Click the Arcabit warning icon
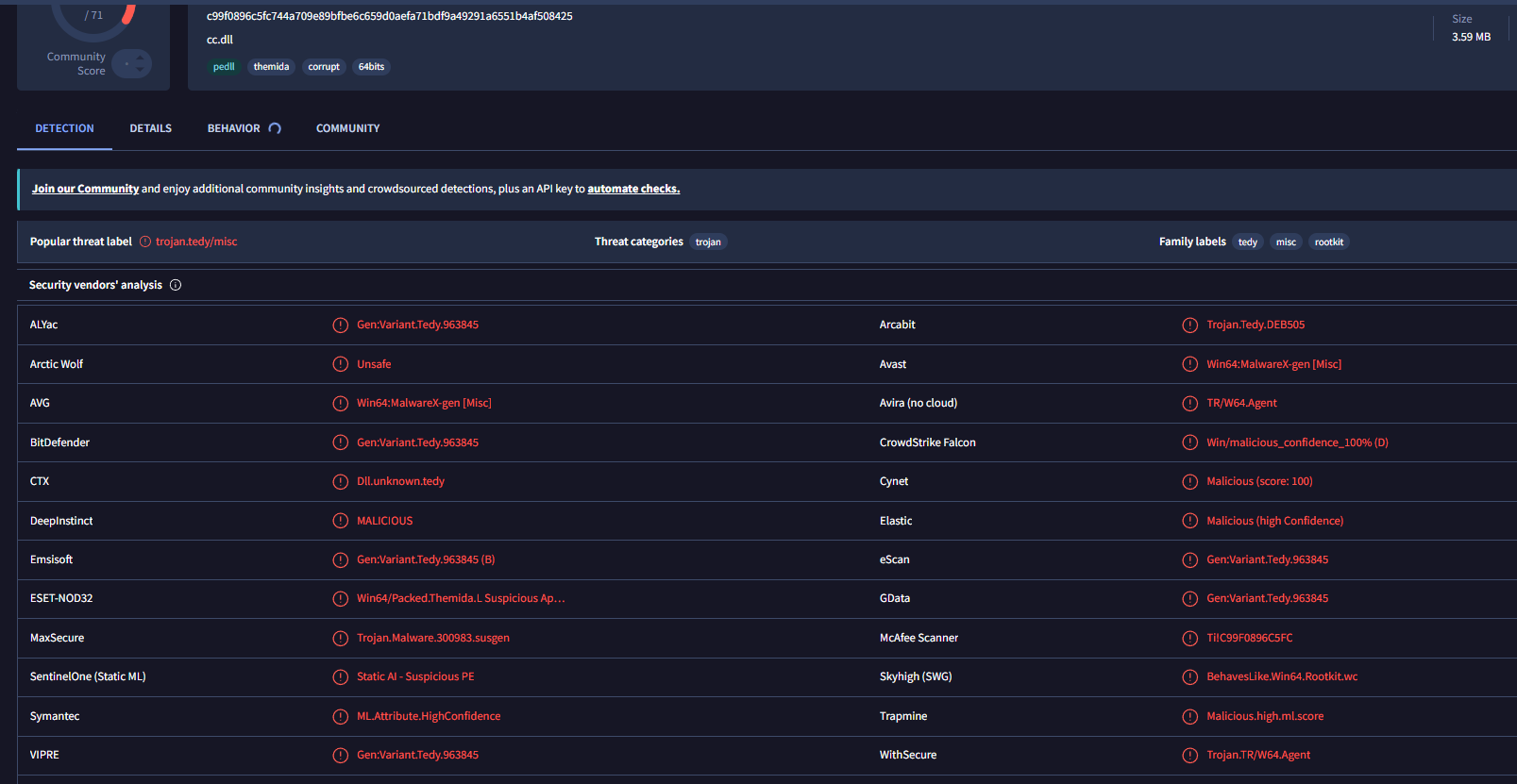The image size is (1517, 784). tap(1190, 325)
